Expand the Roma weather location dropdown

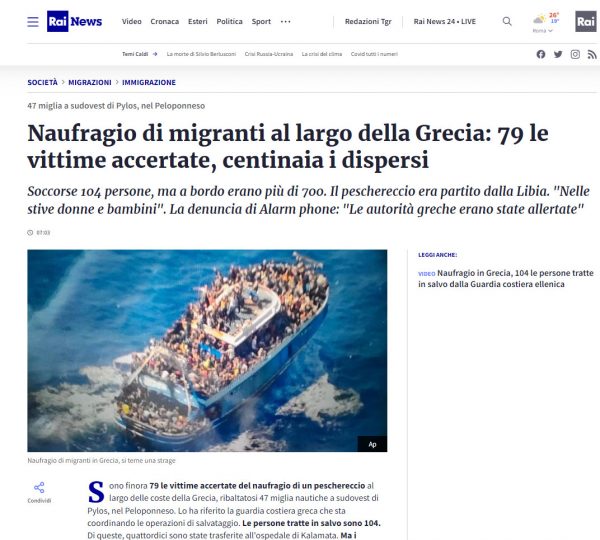click(543, 31)
